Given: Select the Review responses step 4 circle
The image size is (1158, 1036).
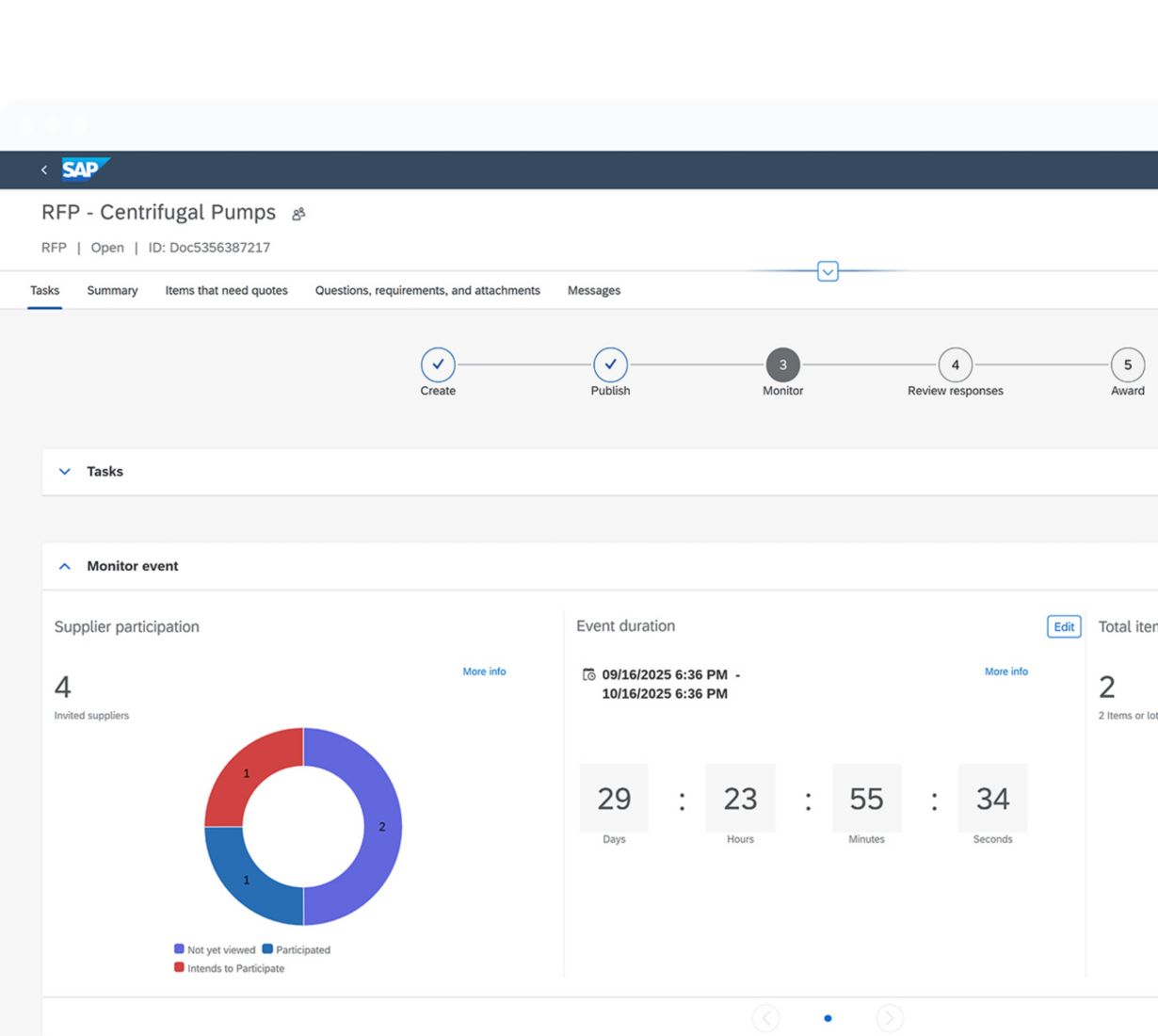Looking at the screenshot, I should point(955,364).
